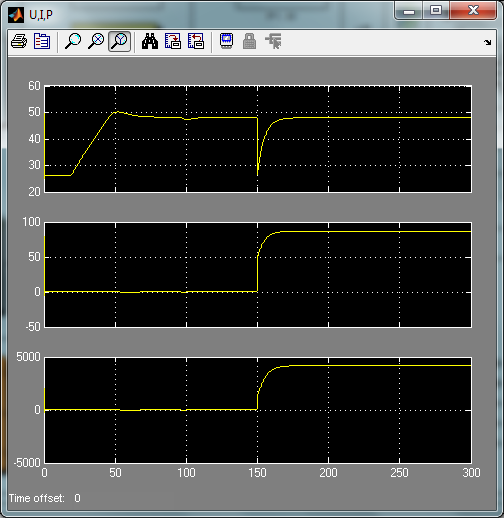This screenshot has width=504, height=518.
Task: Click the Autoscale binoculars icon
Action: 150,42
